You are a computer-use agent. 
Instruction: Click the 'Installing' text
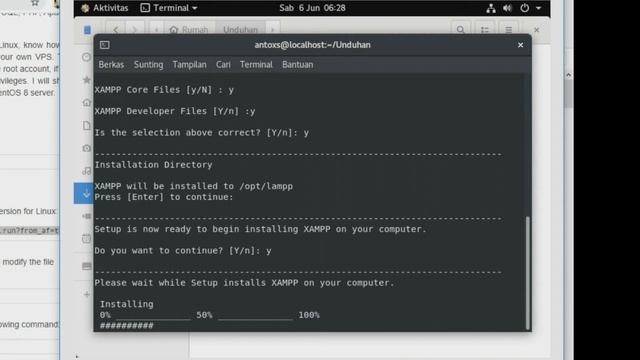coord(127,304)
